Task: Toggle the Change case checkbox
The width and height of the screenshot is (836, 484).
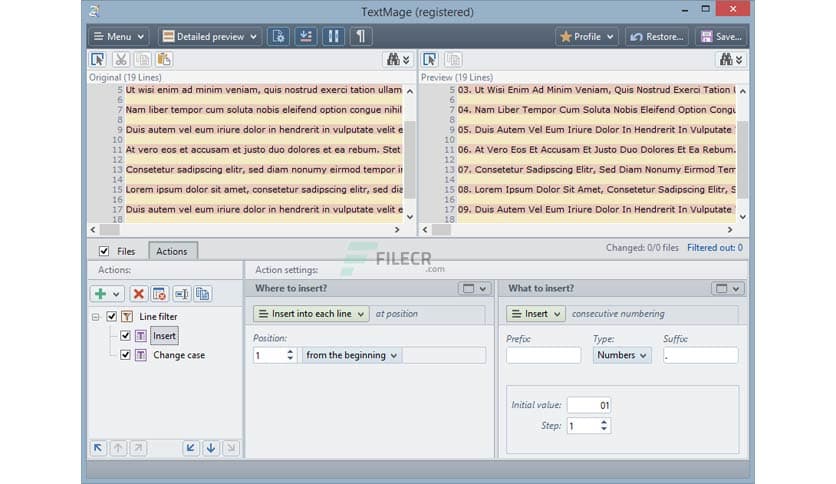Action: point(125,355)
